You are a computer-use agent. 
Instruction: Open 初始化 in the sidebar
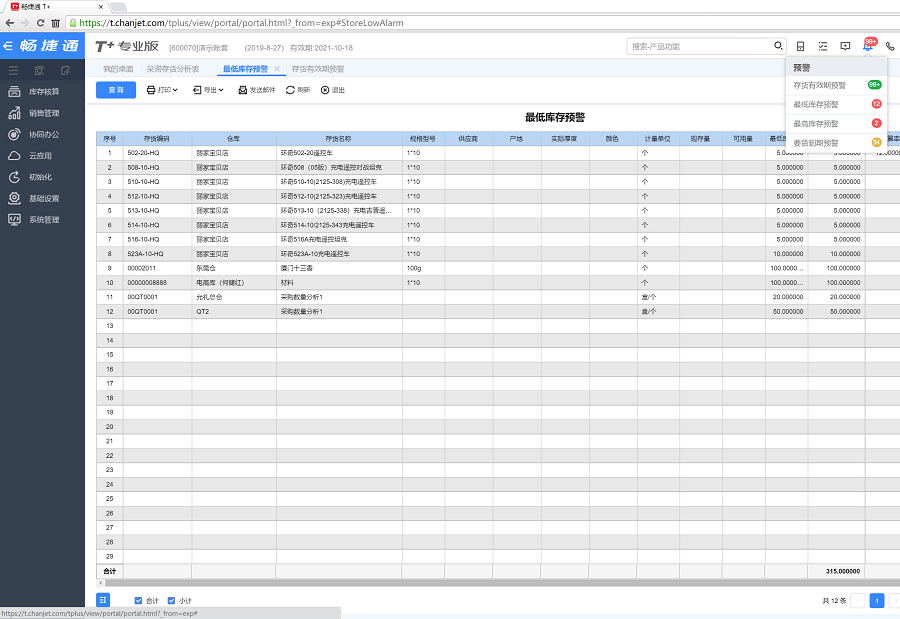(42, 177)
